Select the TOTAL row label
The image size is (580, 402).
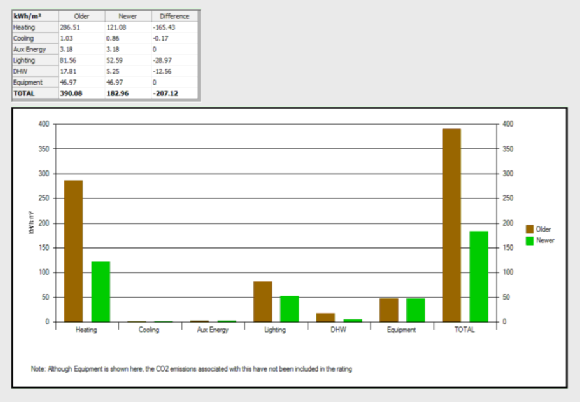pyautogui.click(x=35, y=93)
